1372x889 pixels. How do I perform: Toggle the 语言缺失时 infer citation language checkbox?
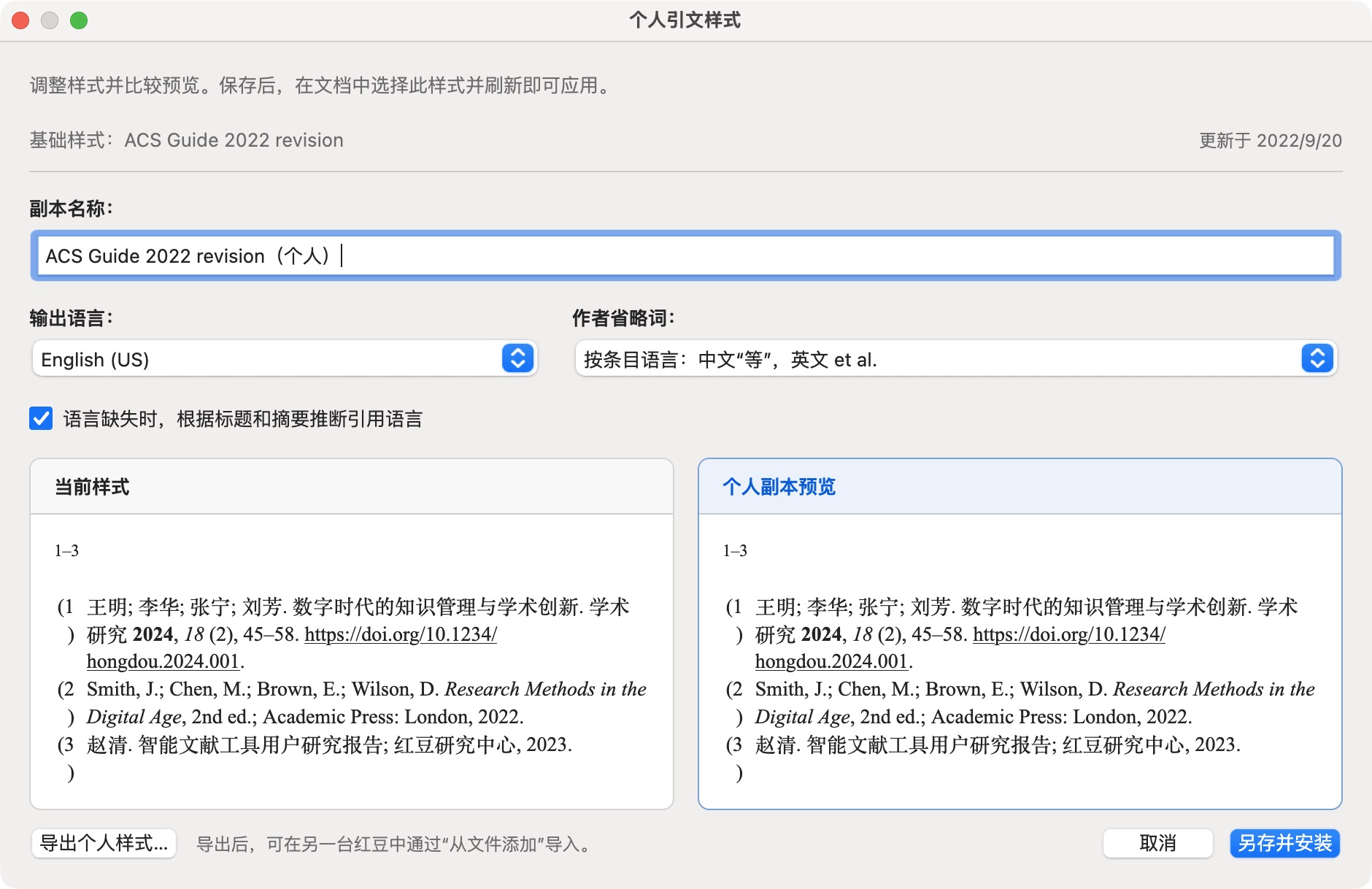[41, 418]
